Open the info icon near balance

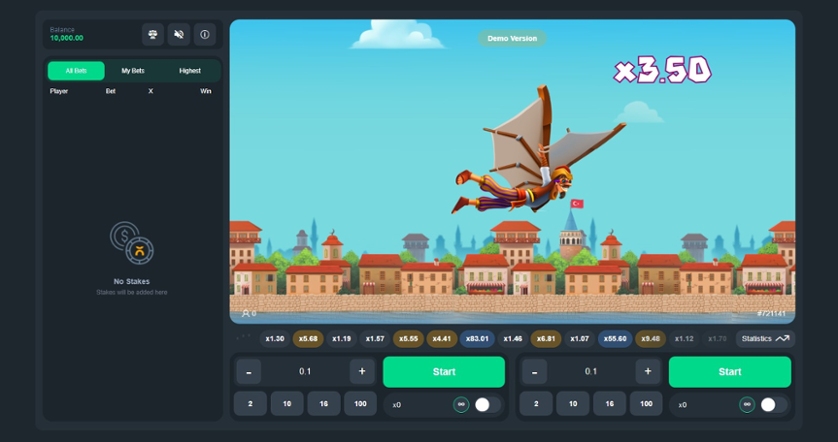pos(205,34)
